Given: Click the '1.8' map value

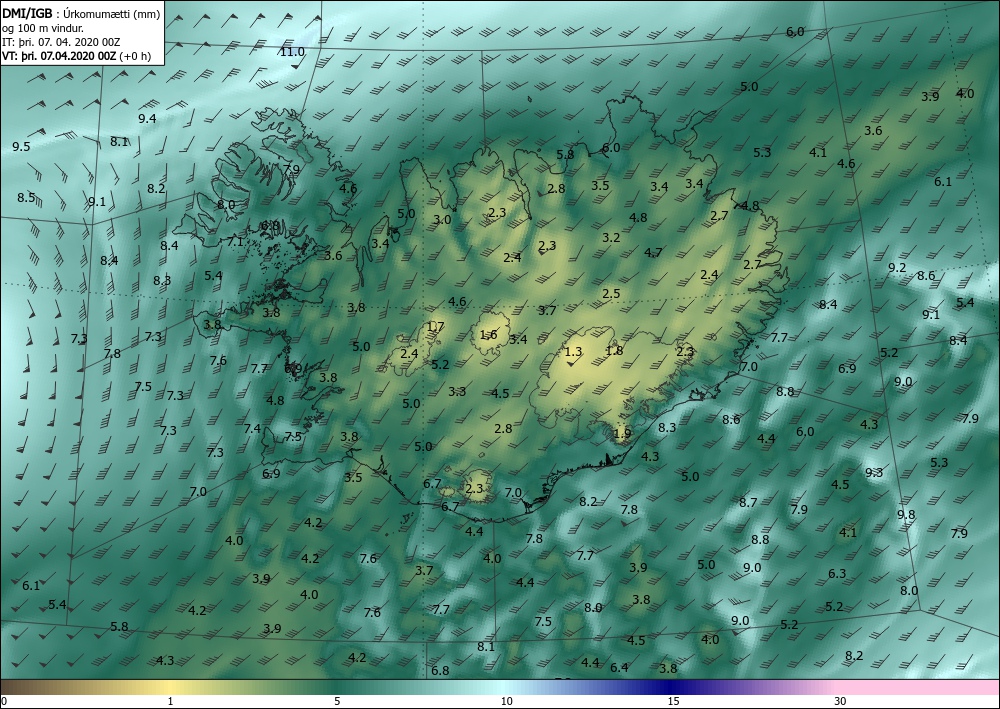Looking at the screenshot, I should (614, 350).
